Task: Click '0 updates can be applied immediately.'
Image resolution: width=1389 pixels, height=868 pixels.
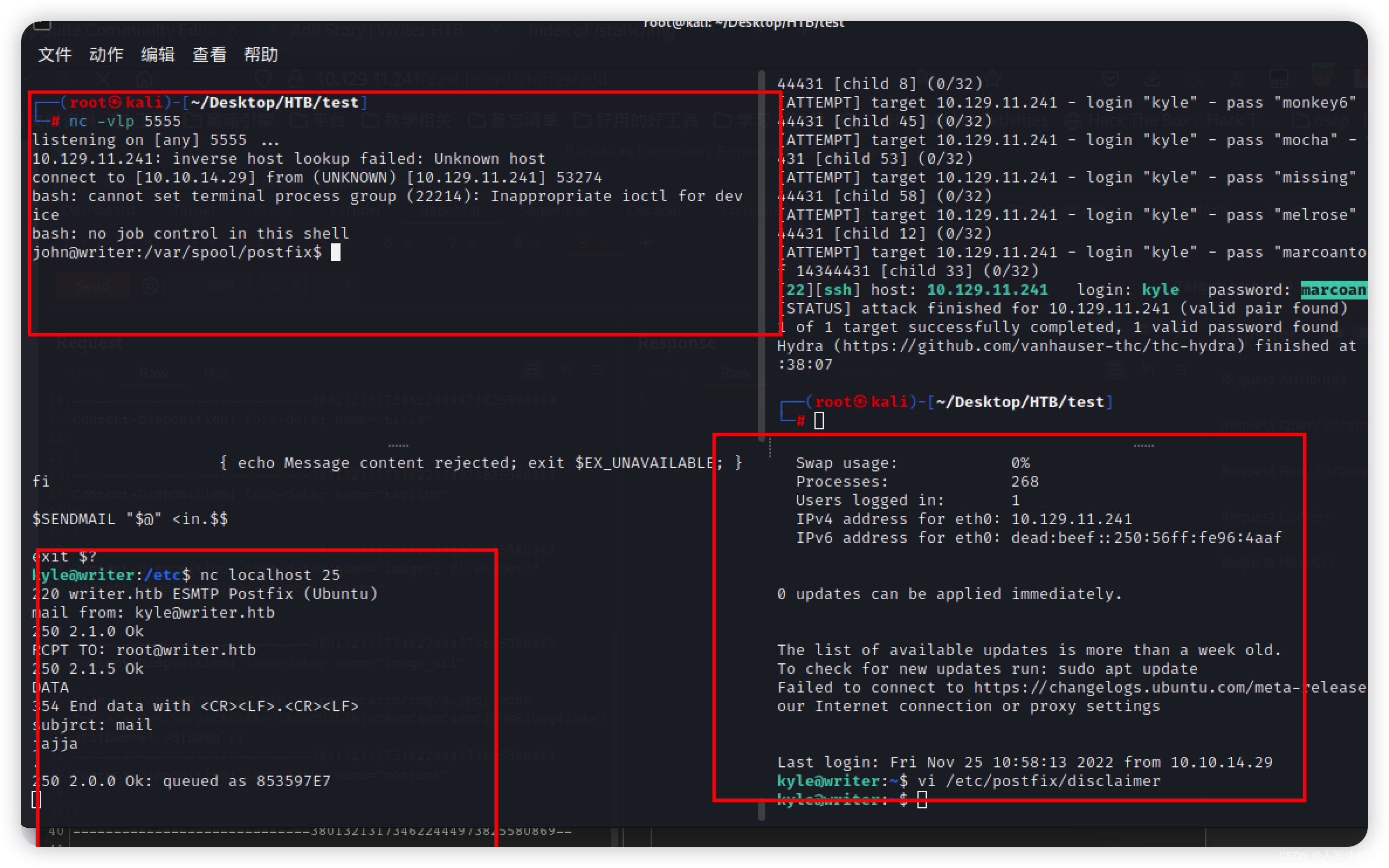Action: (x=950, y=594)
